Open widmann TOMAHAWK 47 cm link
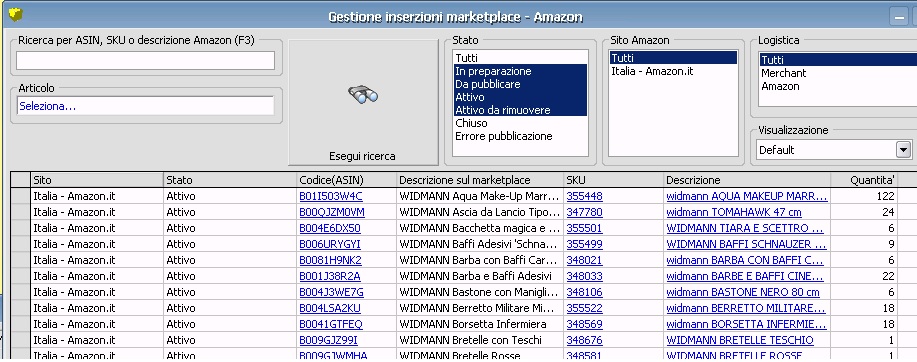Image resolution: width=917 pixels, height=362 pixels. pos(734,212)
